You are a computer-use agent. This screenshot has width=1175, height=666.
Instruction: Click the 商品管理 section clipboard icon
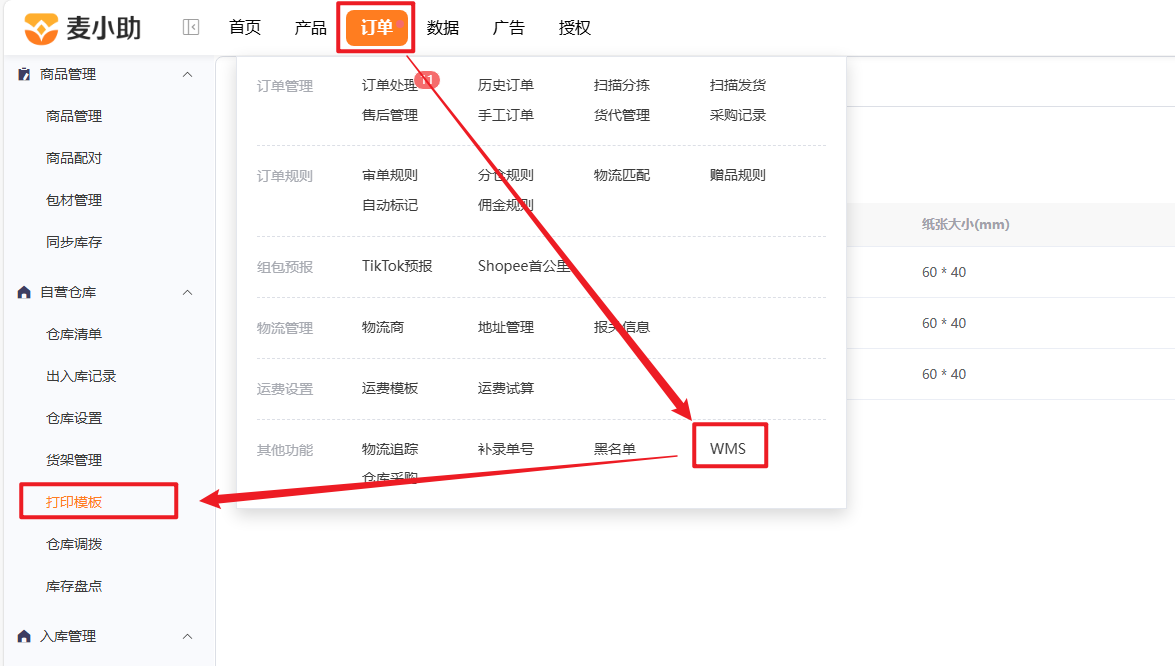click(x=24, y=74)
